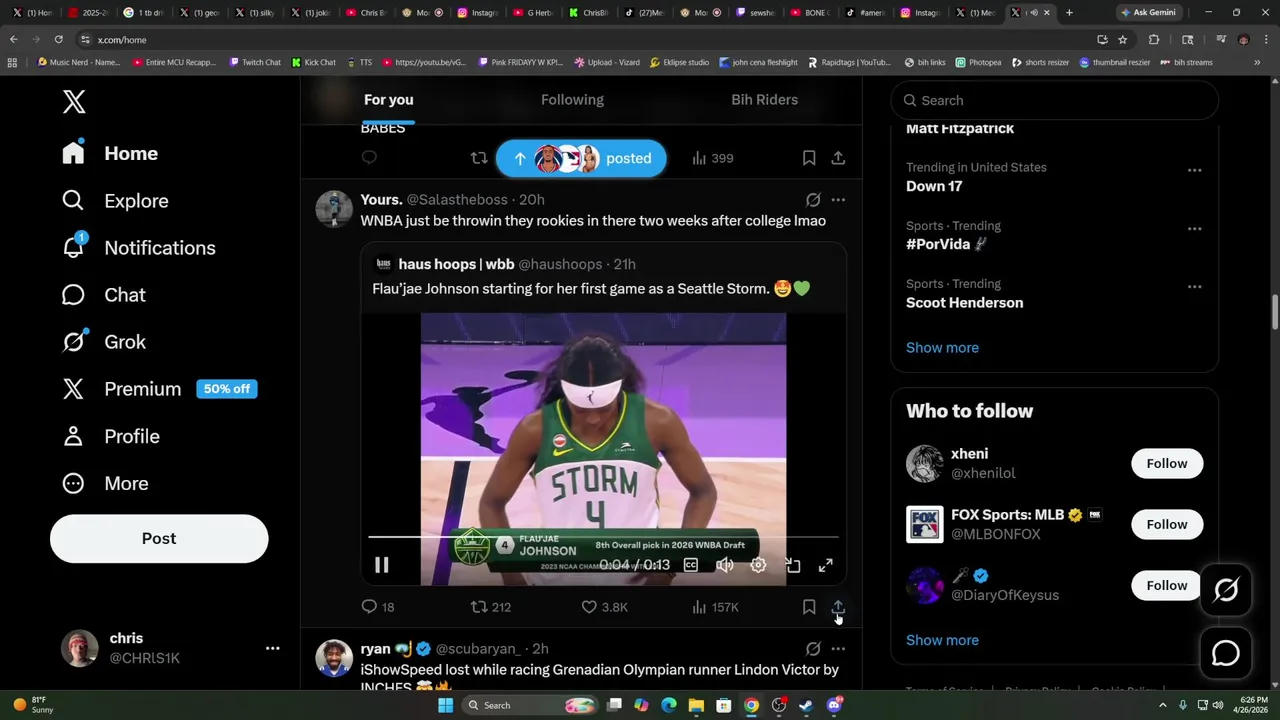
Task: Mute the video sound
Action: (x=724, y=565)
